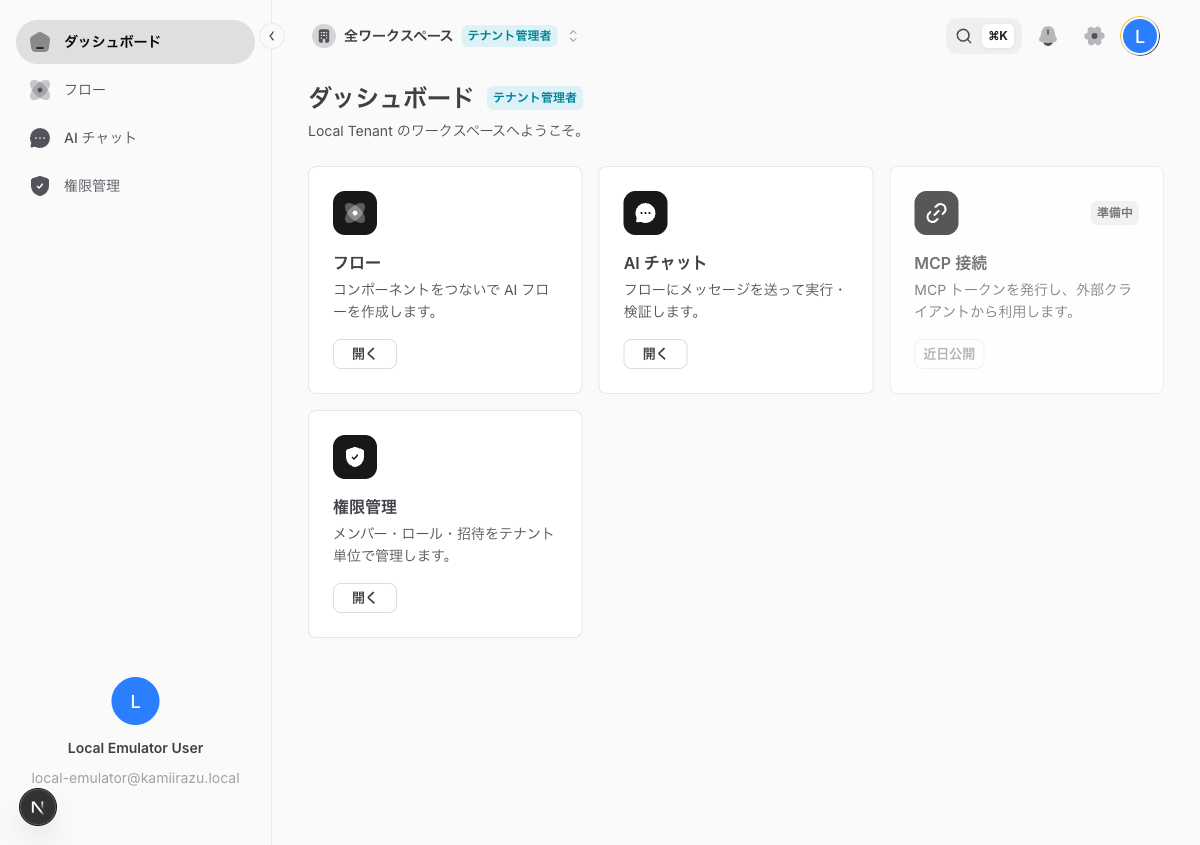Open フロー in the sidebar
The height and width of the screenshot is (845, 1200).
point(135,90)
